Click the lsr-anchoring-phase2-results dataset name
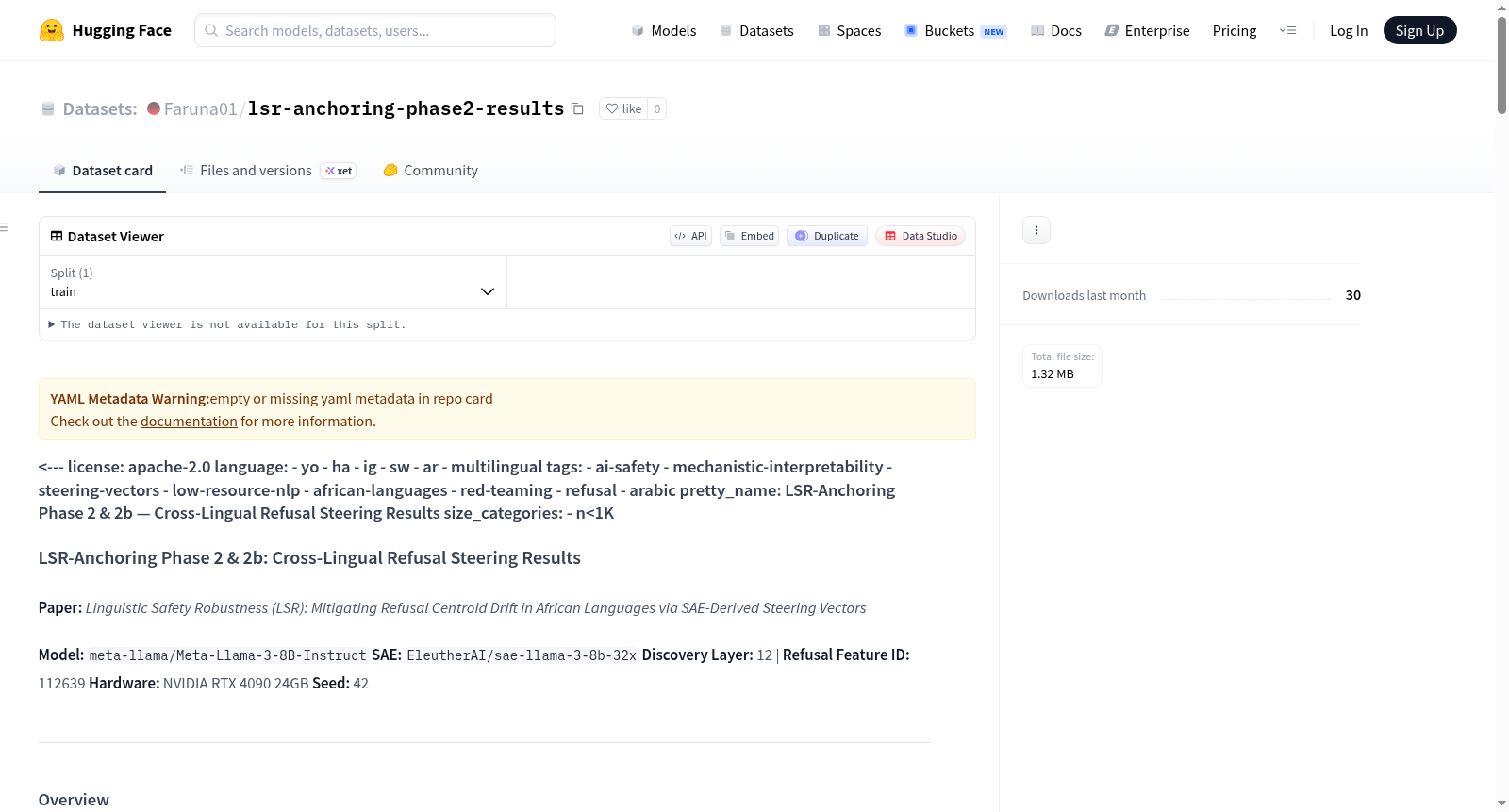This screenshot has width=1509, height=812. [406, 108]
